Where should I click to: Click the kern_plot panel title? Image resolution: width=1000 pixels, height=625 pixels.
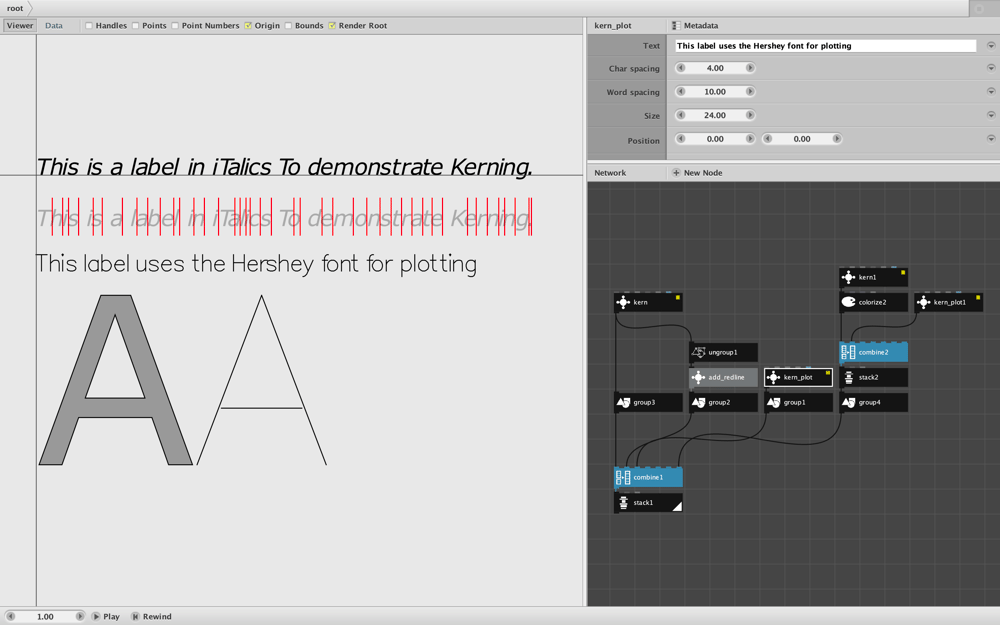click(x=612, y=26)
